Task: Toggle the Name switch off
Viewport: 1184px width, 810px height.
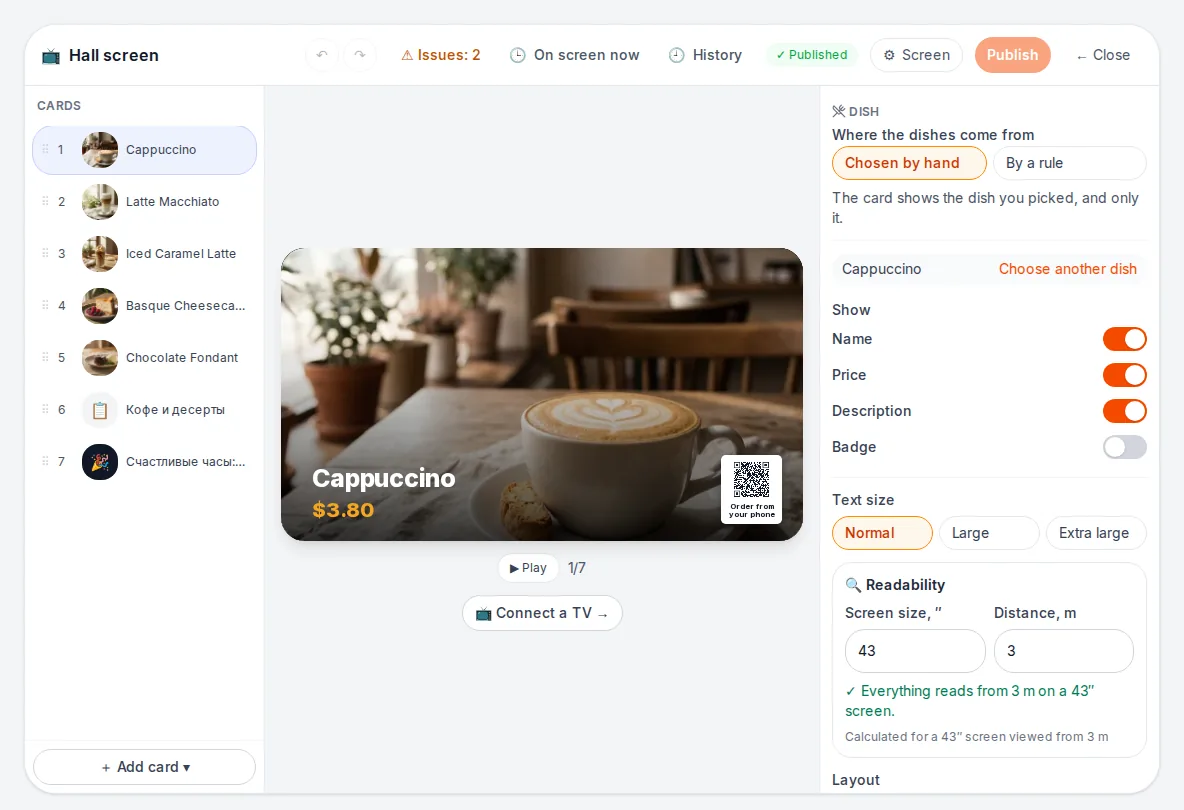Action: click(x=1124, y=339)
